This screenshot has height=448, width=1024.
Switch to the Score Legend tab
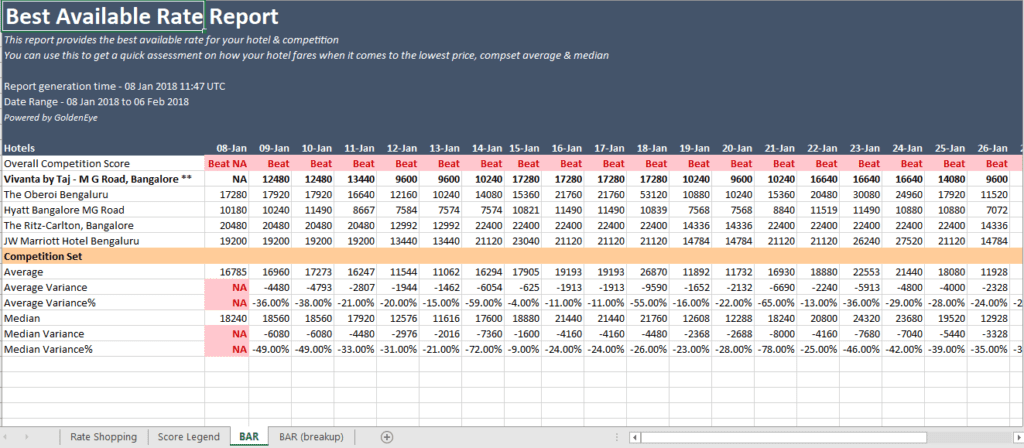189,437
